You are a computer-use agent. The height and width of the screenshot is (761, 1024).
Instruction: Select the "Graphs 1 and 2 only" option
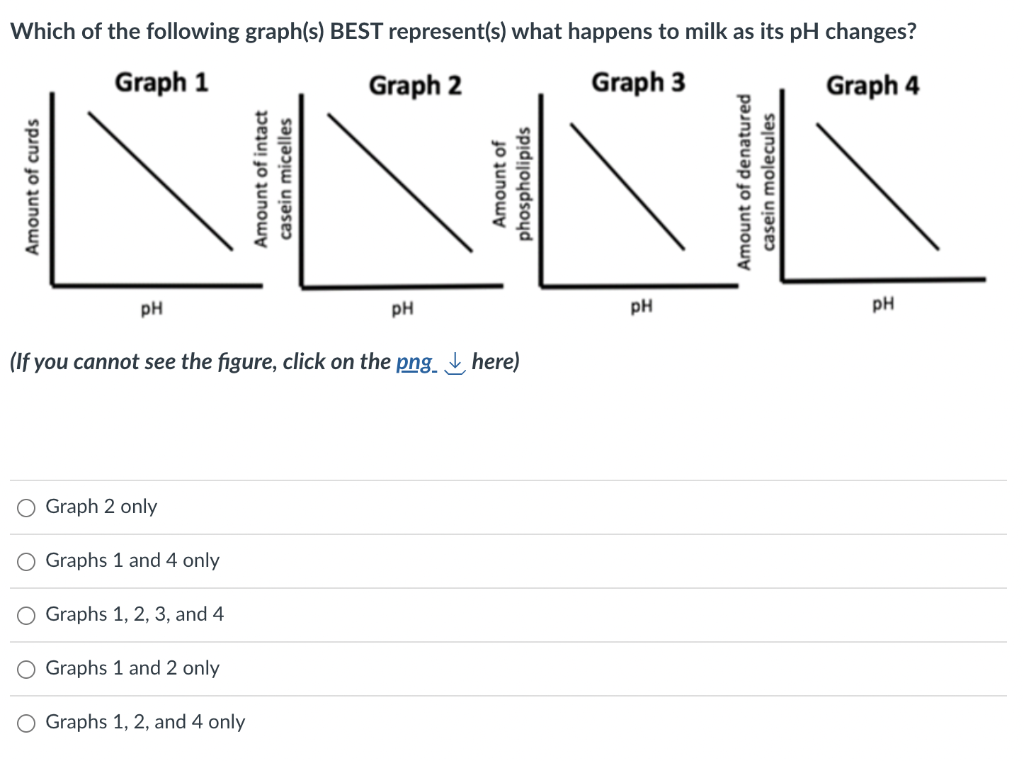click(25, 668)
